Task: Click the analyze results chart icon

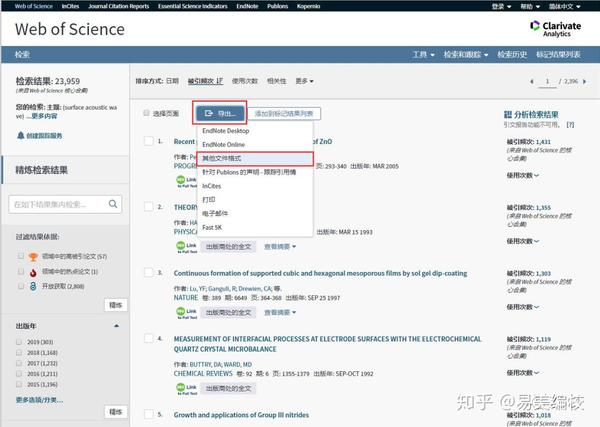Action: pyautogui.click(x=507, y=114)
